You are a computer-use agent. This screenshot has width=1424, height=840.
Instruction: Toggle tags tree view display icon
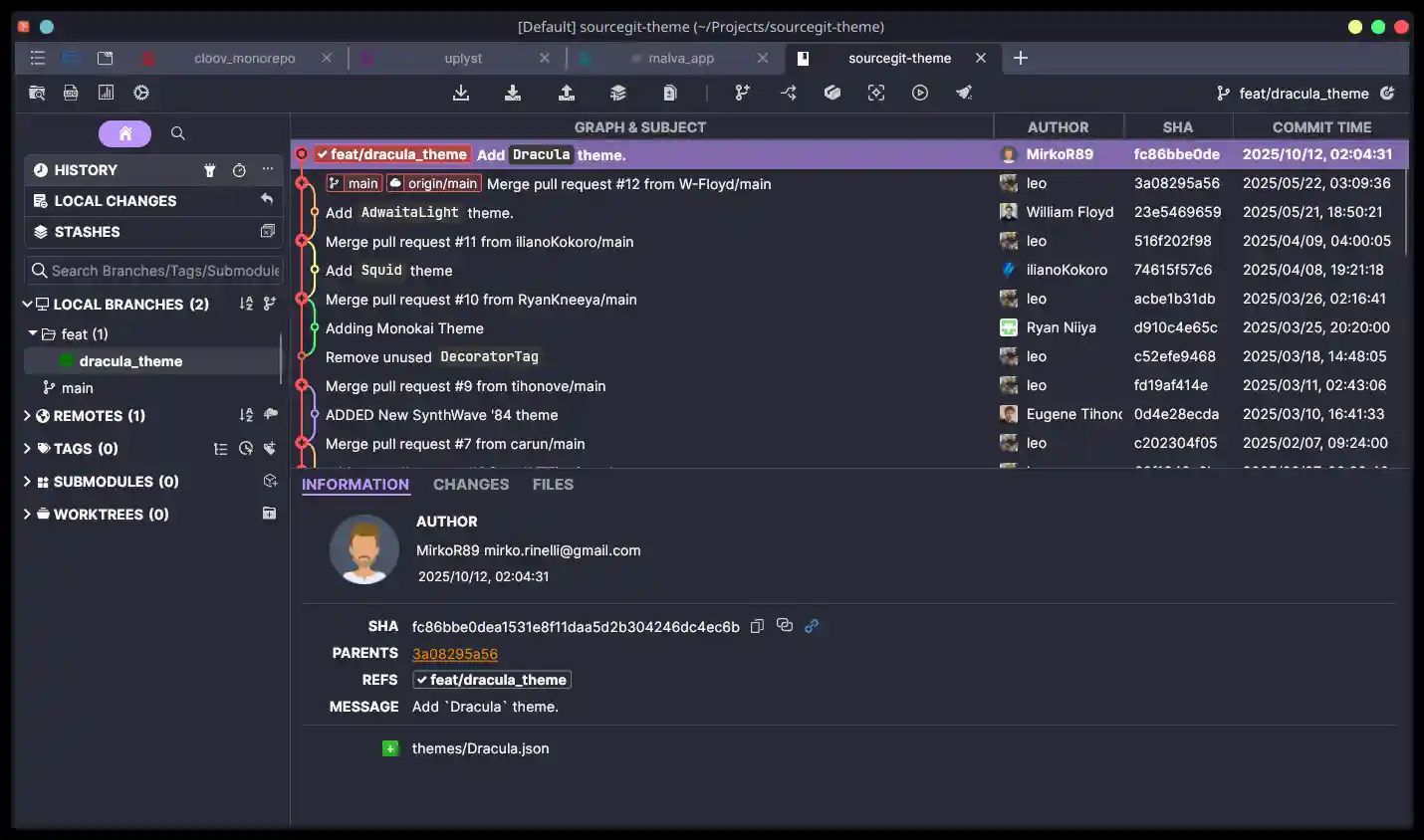click(220, 449)
